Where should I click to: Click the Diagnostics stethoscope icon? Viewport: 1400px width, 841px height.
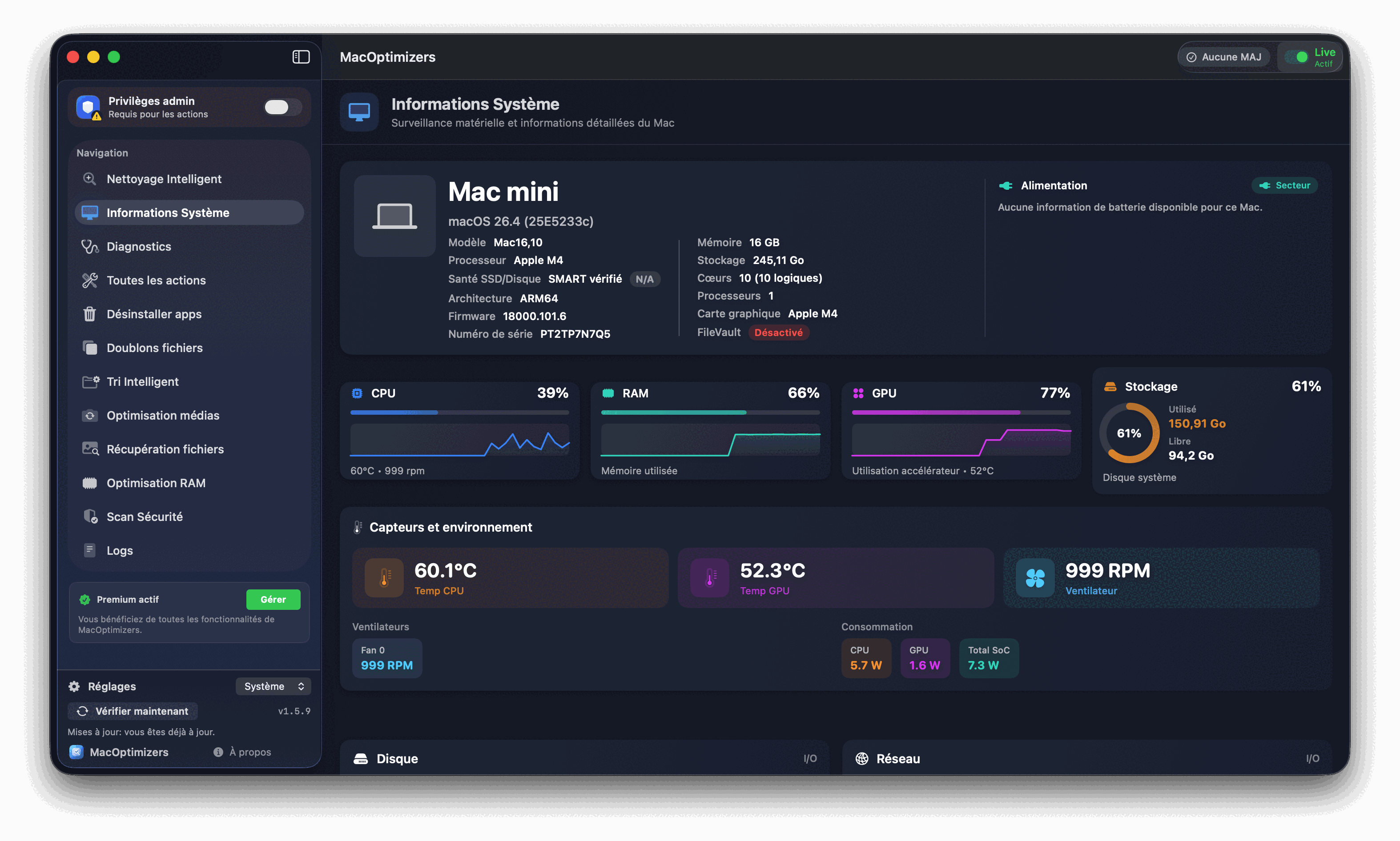[x=89, y=247]
